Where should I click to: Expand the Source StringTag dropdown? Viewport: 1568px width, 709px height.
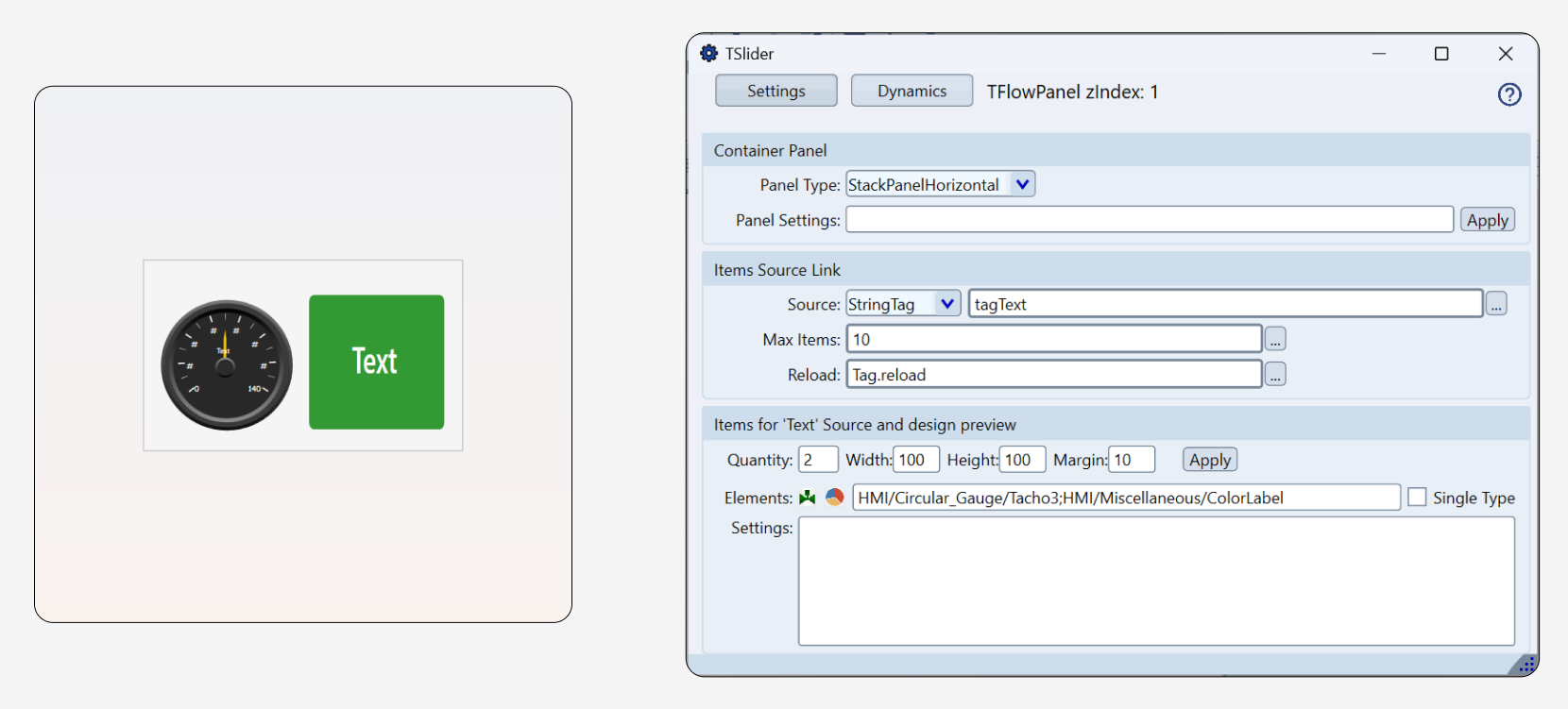coord(947,304)
